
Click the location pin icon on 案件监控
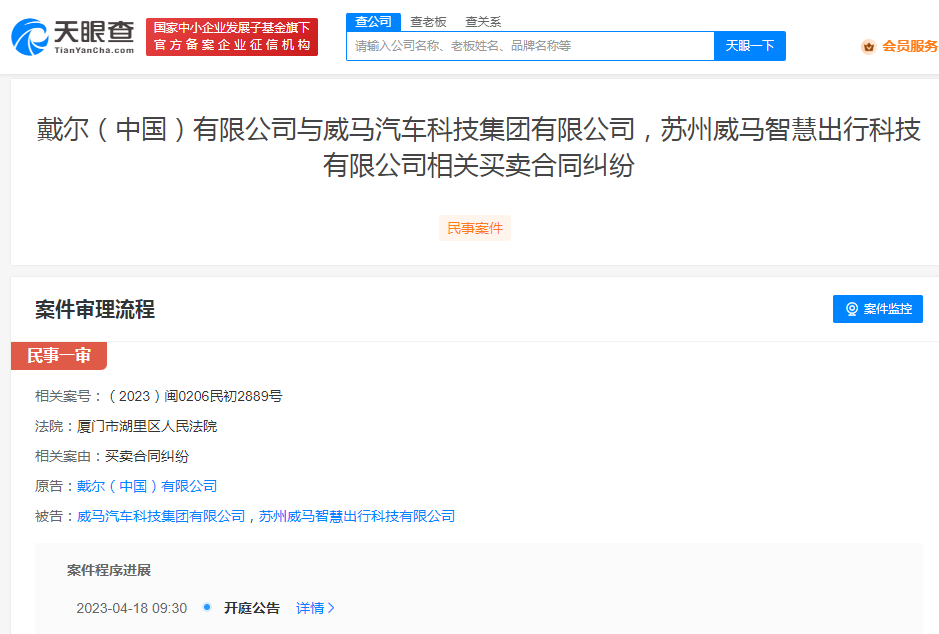851,309
